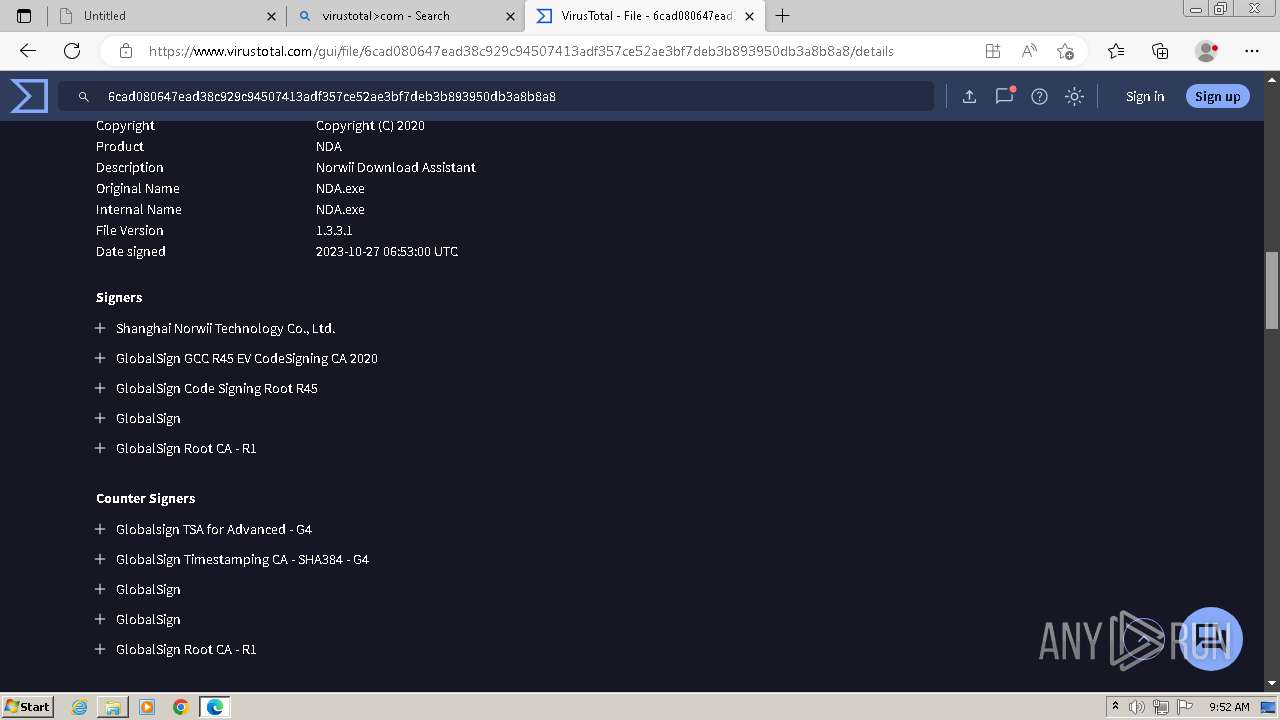The width and height of the screenshot is (1280, 720).
Task: Open the notifications chat icon
Action: coord(1004,96)
